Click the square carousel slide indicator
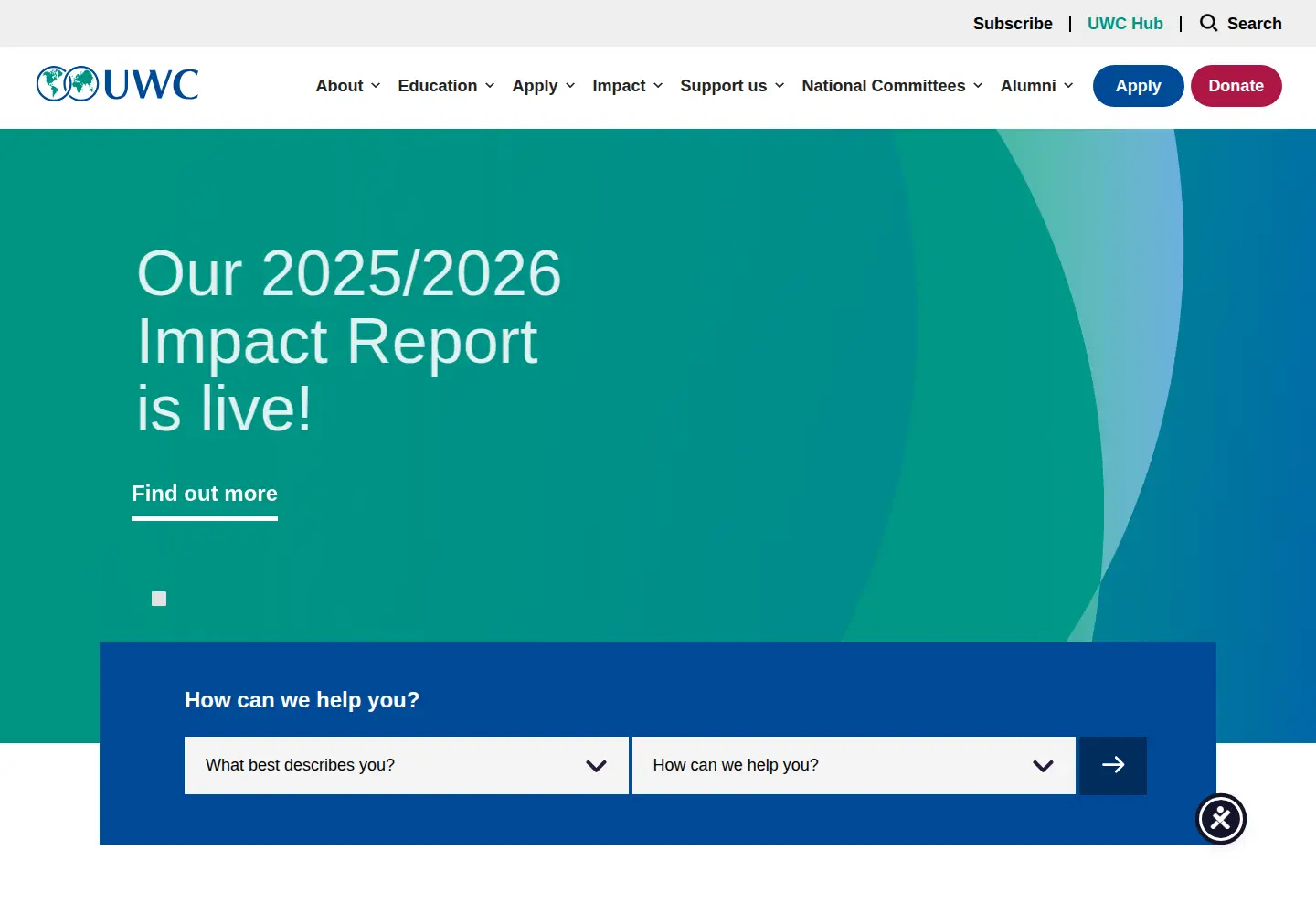 click(x=159, y=599)
